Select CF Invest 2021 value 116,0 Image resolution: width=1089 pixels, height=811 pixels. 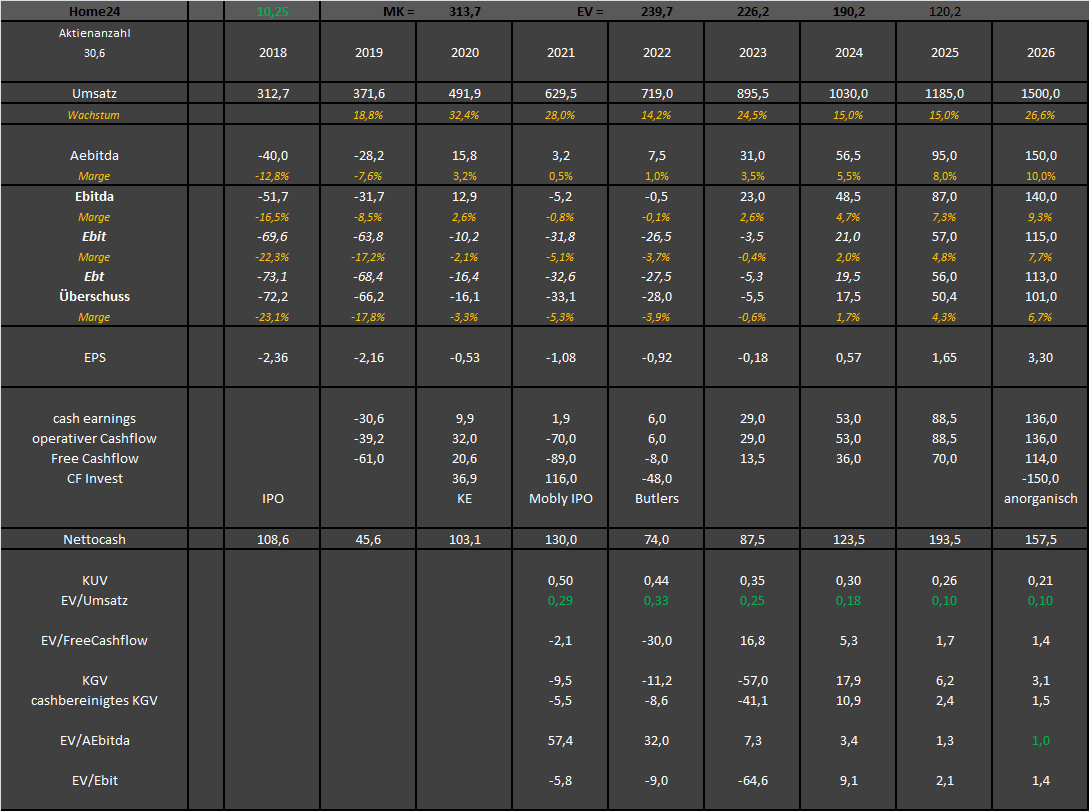coord(560,479)
